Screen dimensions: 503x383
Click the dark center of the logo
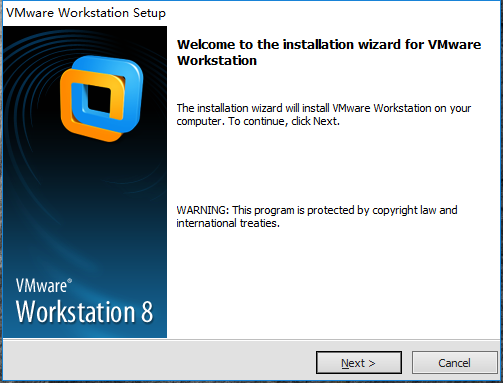coord(99,99)
